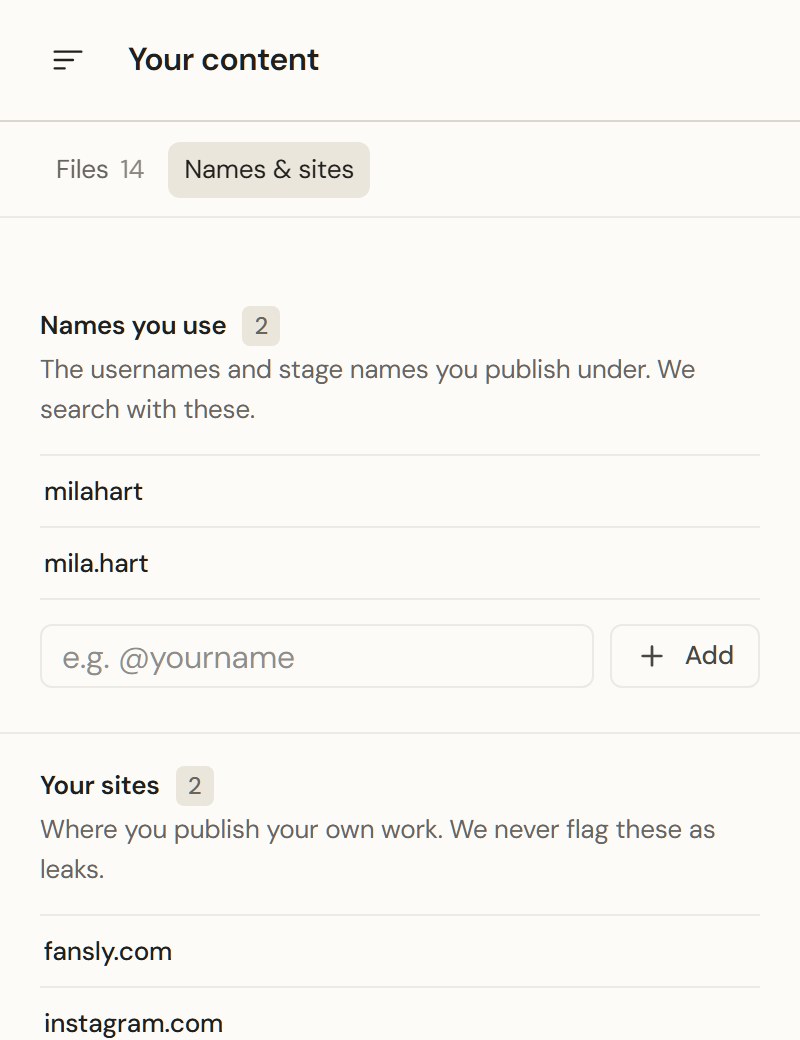The image size is (800, 1040).
Task: Click the Your sites count badge
Action: click(x=194, y=786)
